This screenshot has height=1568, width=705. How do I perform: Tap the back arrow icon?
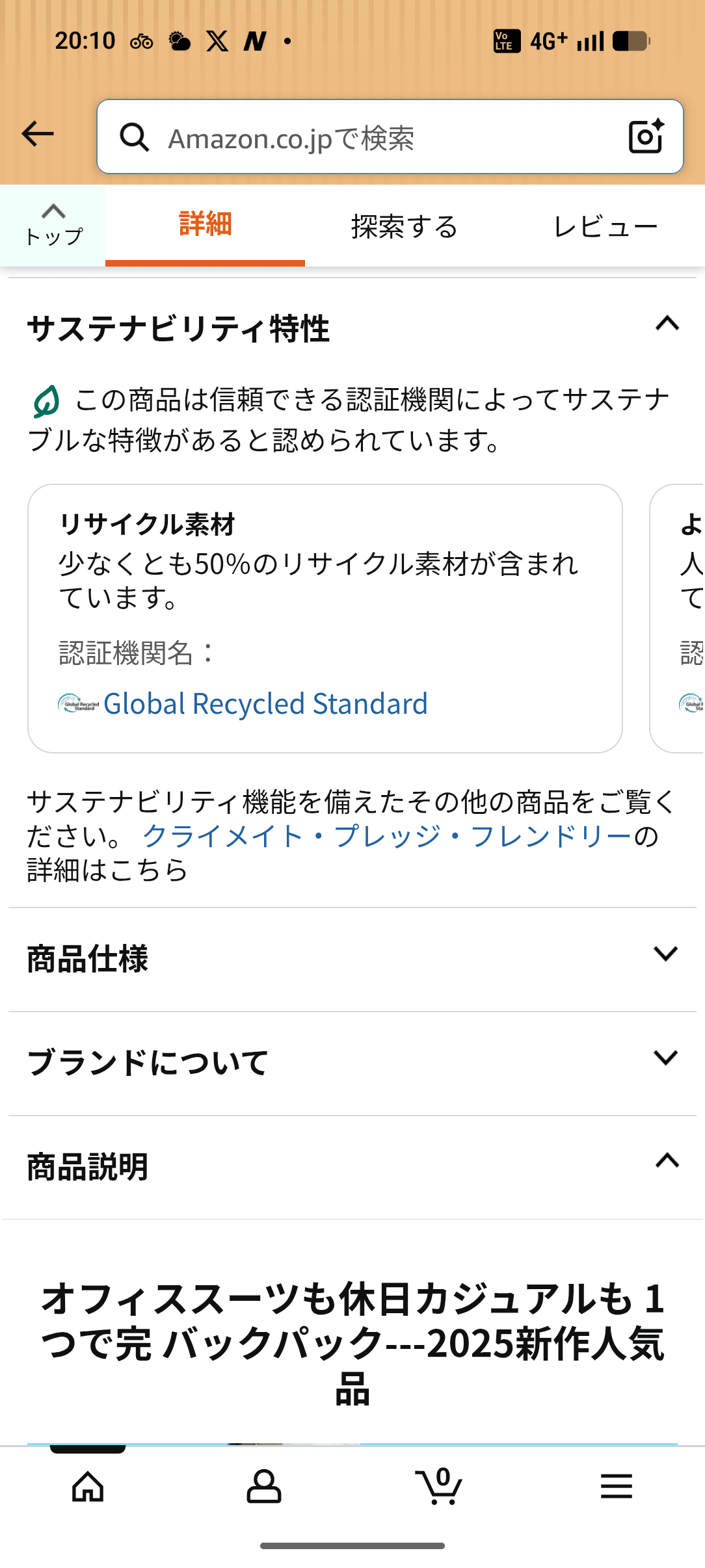click(38, 135)
